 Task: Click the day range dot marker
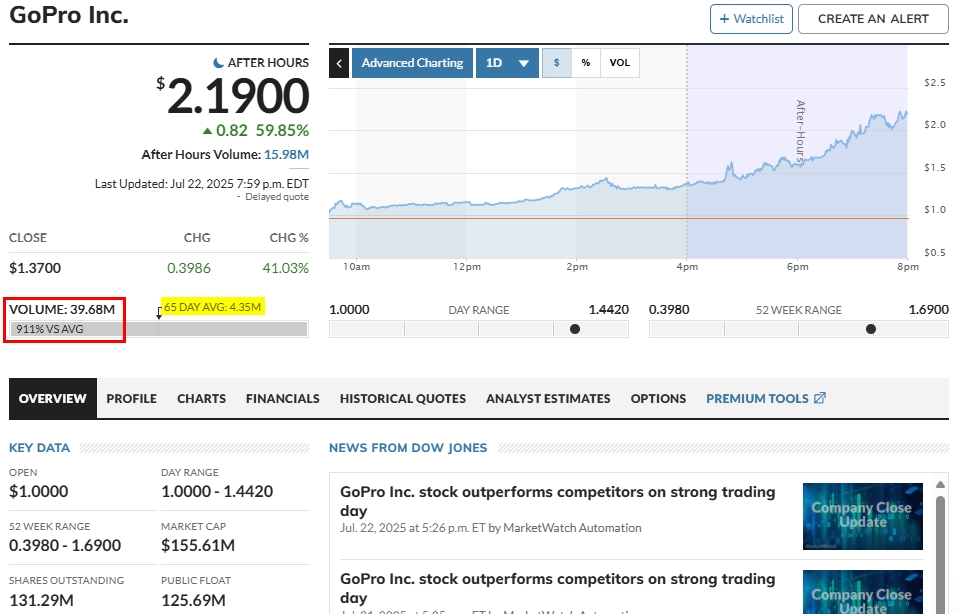pyautogui.click(x=574, y=329)
